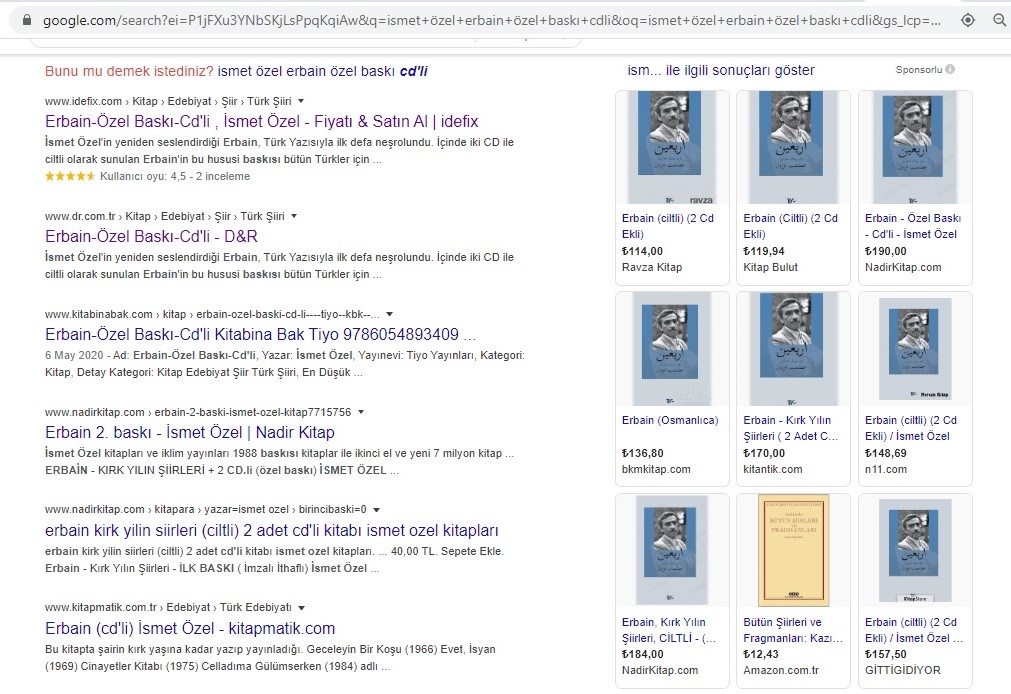The width and height of the screenshot is (1011, 694).
Task: Click the price ₺114,00
Action: [x=642, y=251]
